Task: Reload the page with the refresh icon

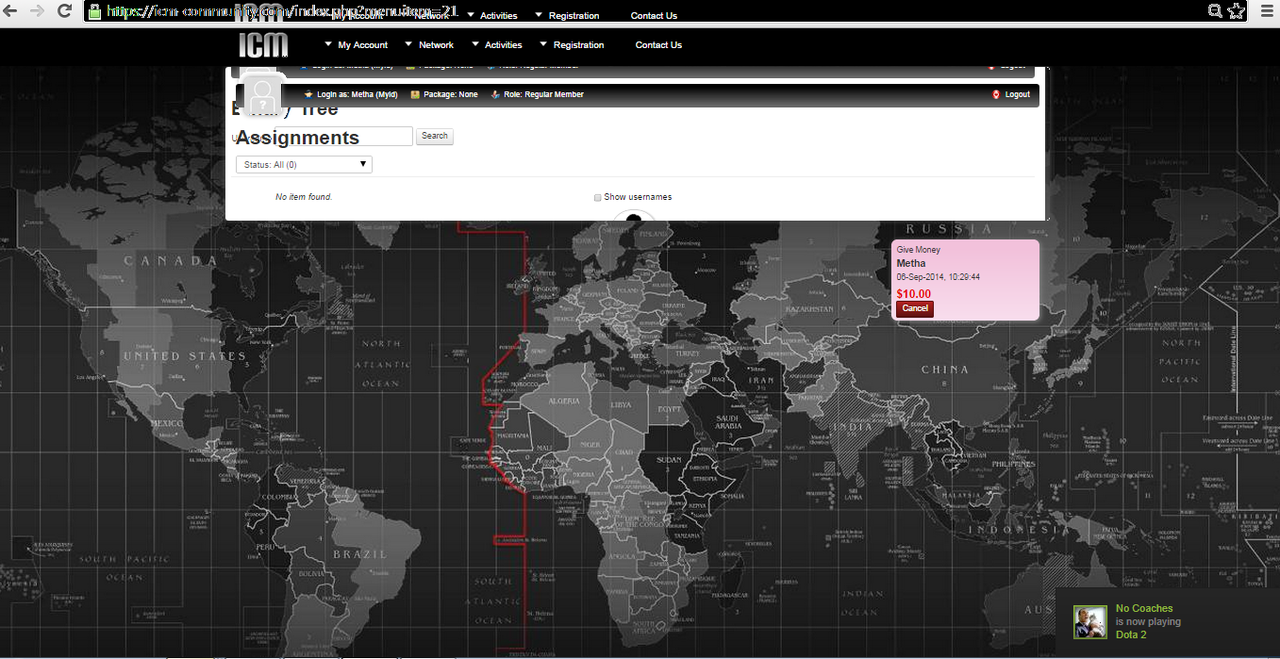Action: [65, 11]
